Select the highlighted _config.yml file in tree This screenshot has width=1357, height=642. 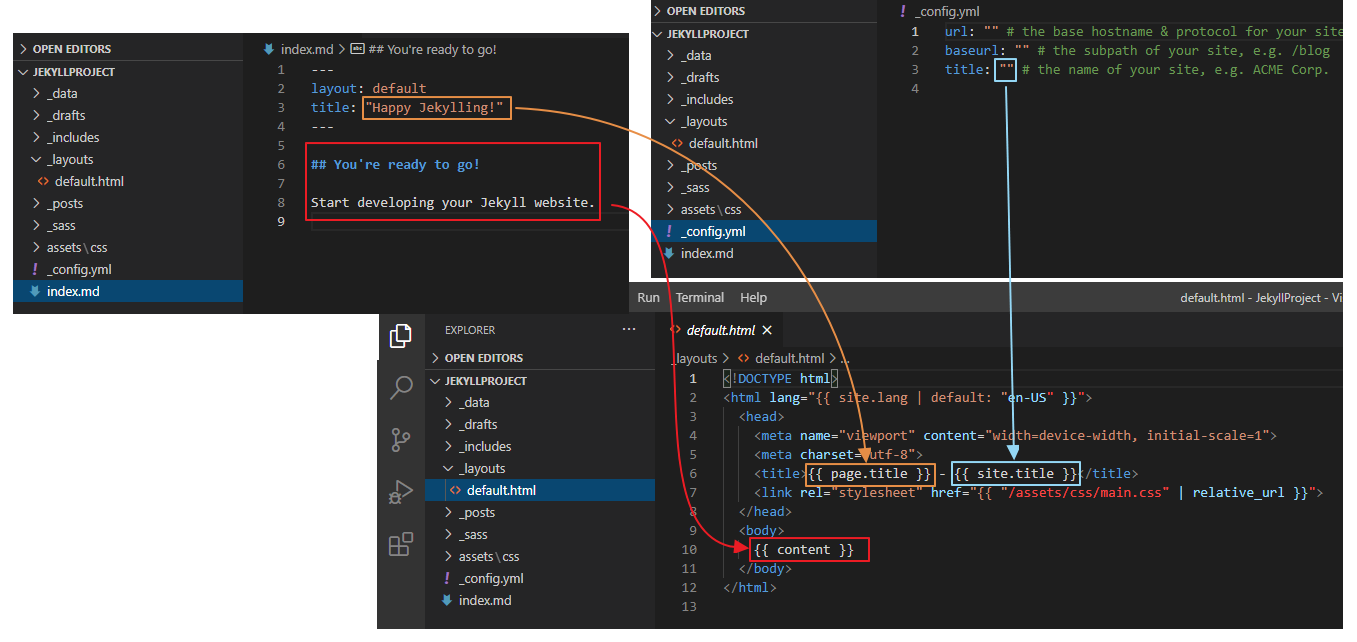pyautogui.click(x=713, y=231)
